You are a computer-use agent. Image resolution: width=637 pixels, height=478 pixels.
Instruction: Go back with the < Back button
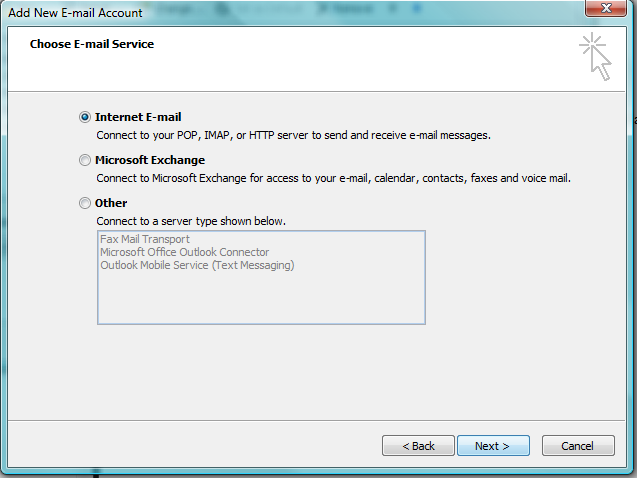[x=418, y=446]
